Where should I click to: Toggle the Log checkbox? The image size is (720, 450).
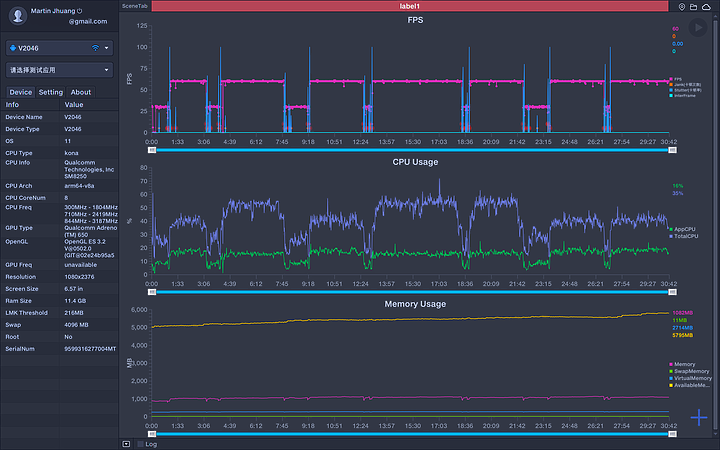(141, 444)
